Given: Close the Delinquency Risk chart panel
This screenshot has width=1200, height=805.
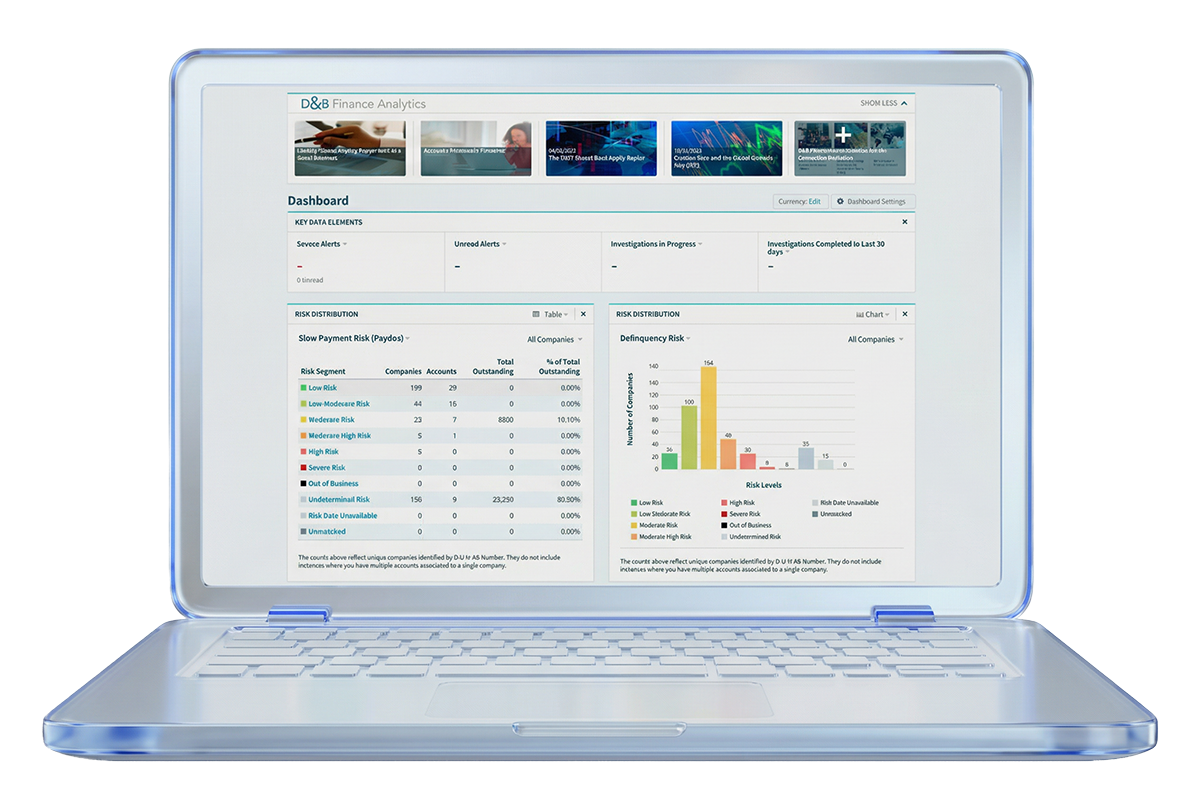Looking at the screenshot, I should coord(905,314).
